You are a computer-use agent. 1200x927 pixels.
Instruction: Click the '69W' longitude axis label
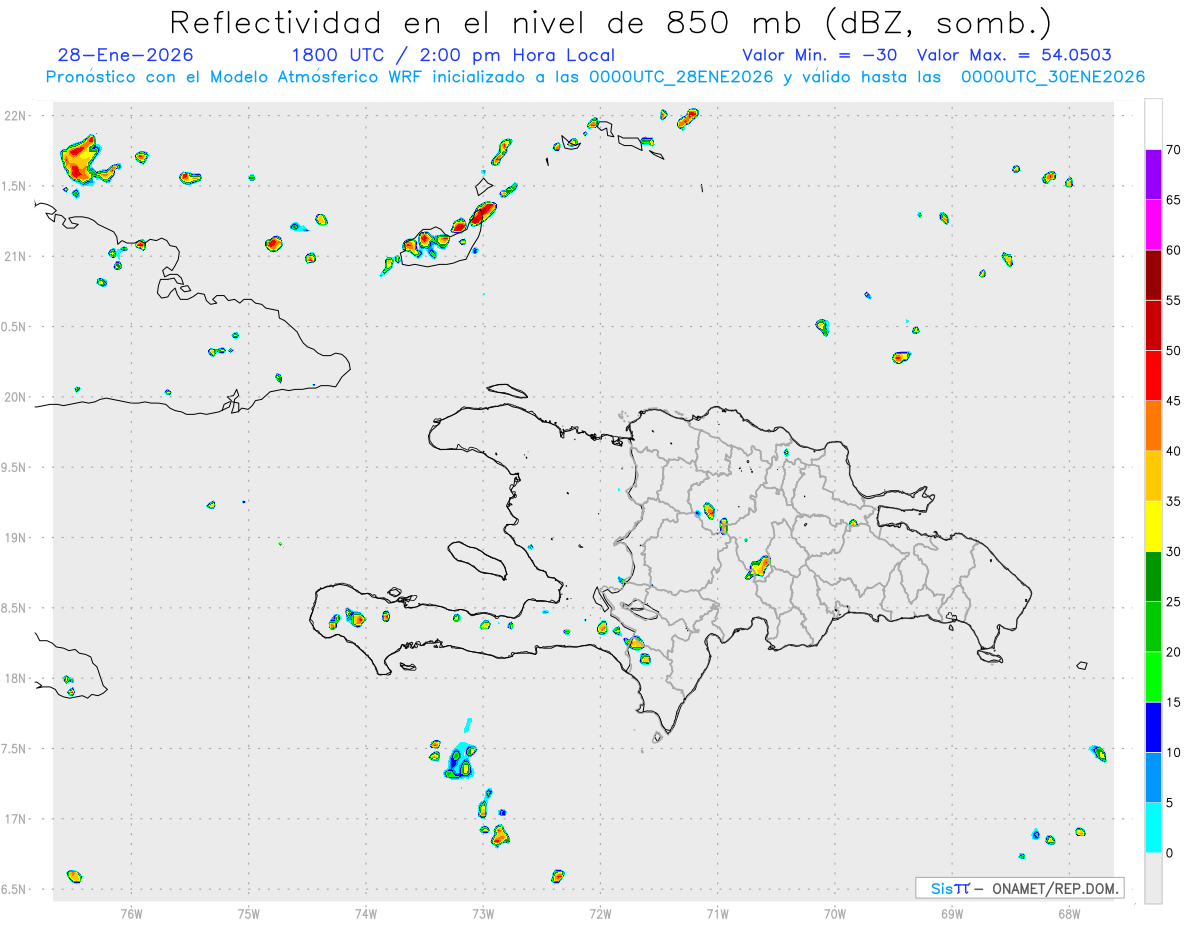[952, 913]
